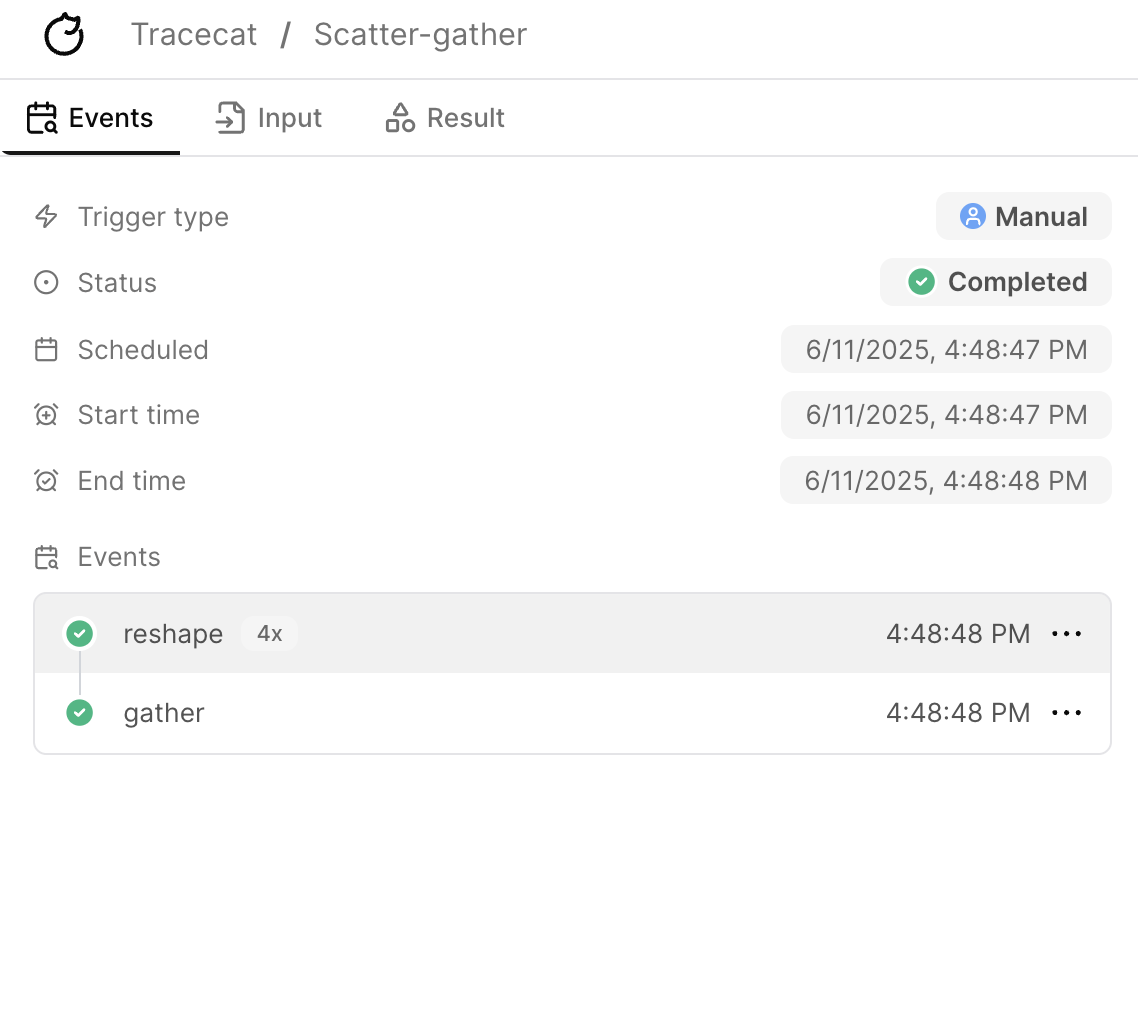The height and width of the screenshot is (1032, 1138).
Task: Click the Events section calendar-search icon
Action: [x=46, y=557]
